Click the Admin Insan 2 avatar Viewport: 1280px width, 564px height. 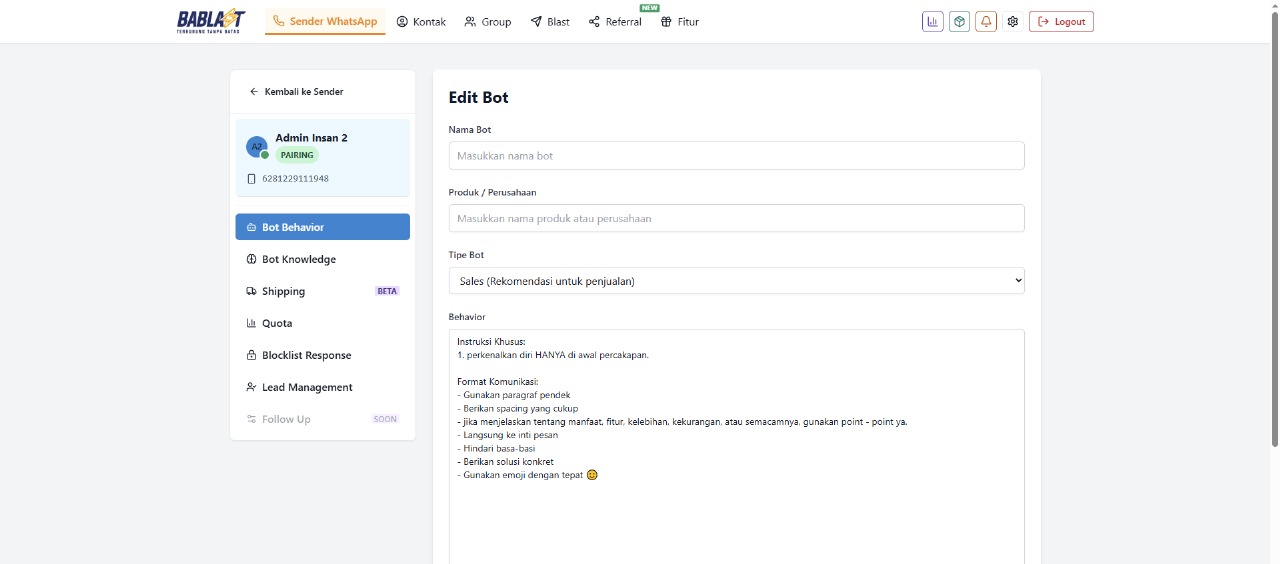coord(257,147)
